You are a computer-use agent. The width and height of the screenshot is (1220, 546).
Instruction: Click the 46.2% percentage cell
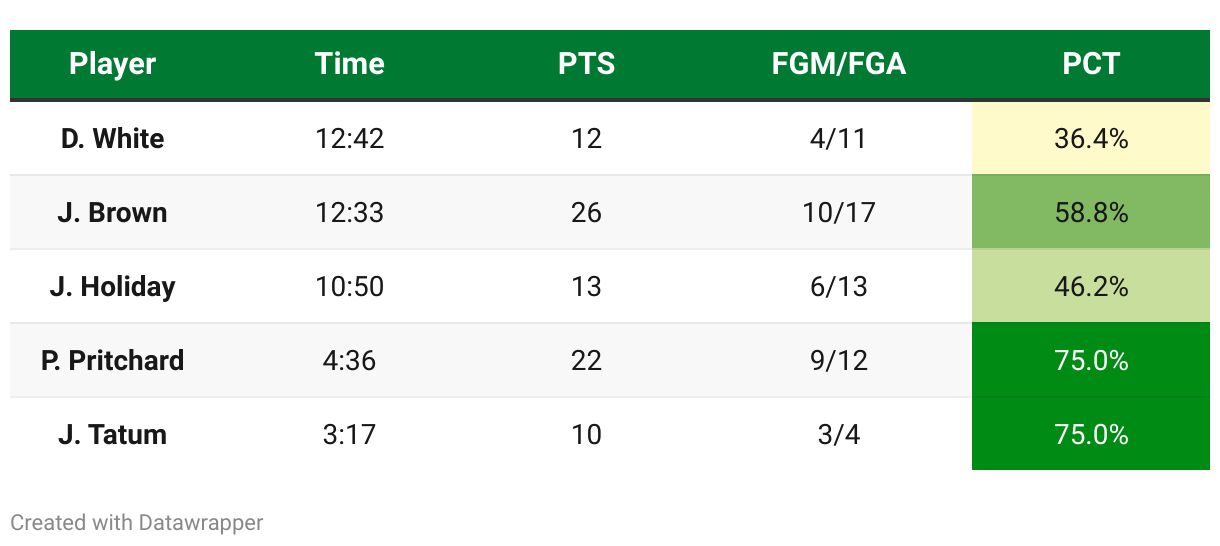(x=1091, y=286)
